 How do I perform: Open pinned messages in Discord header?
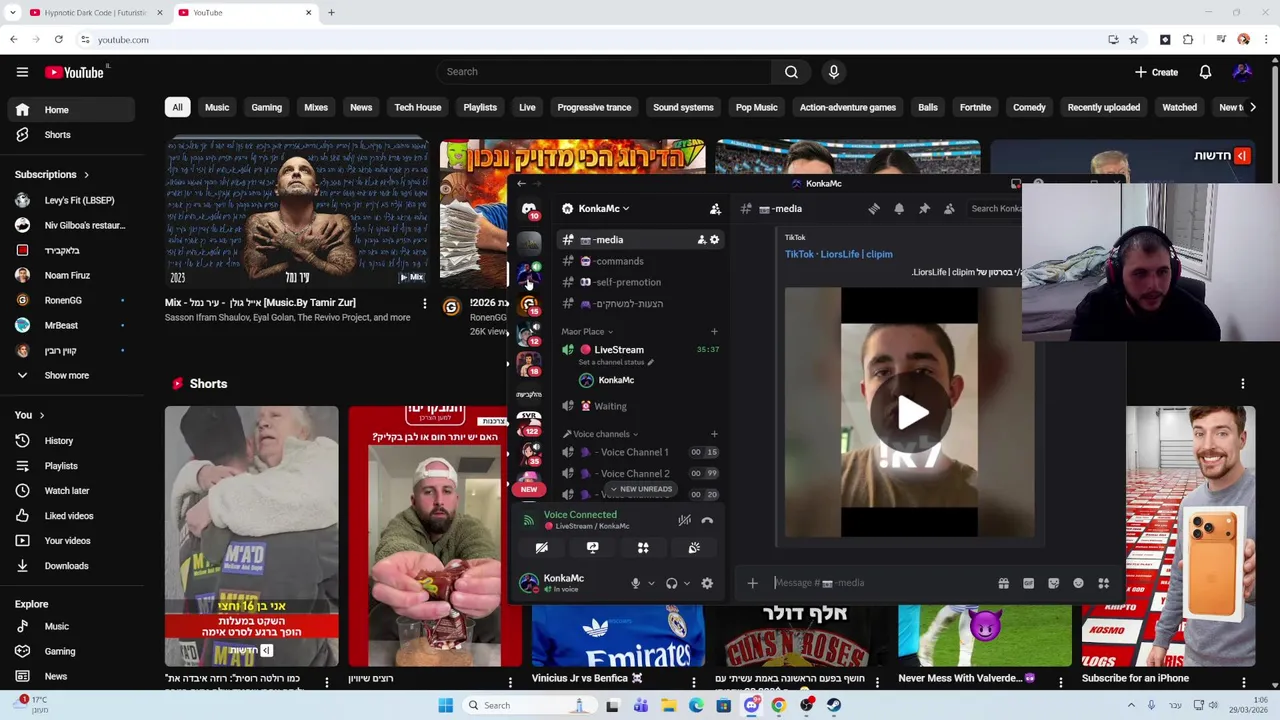pyautogui.click(x=924, y=209)
